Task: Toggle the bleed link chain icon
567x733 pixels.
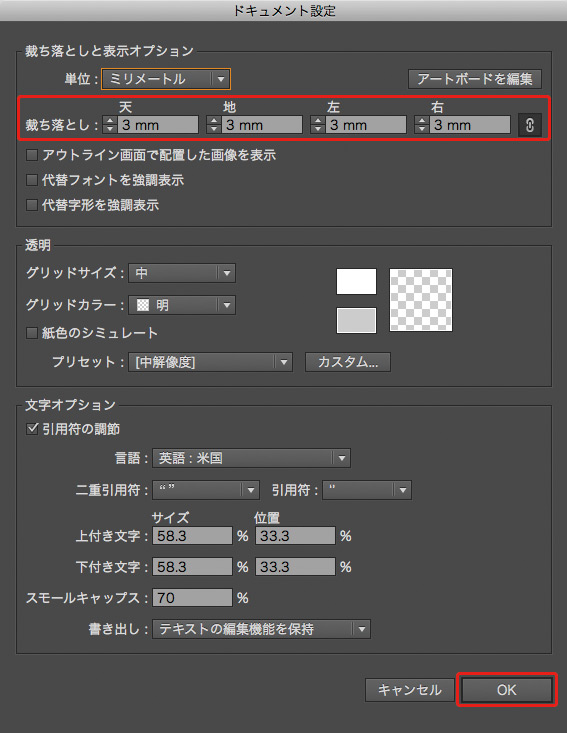Action: pos(530,125)
